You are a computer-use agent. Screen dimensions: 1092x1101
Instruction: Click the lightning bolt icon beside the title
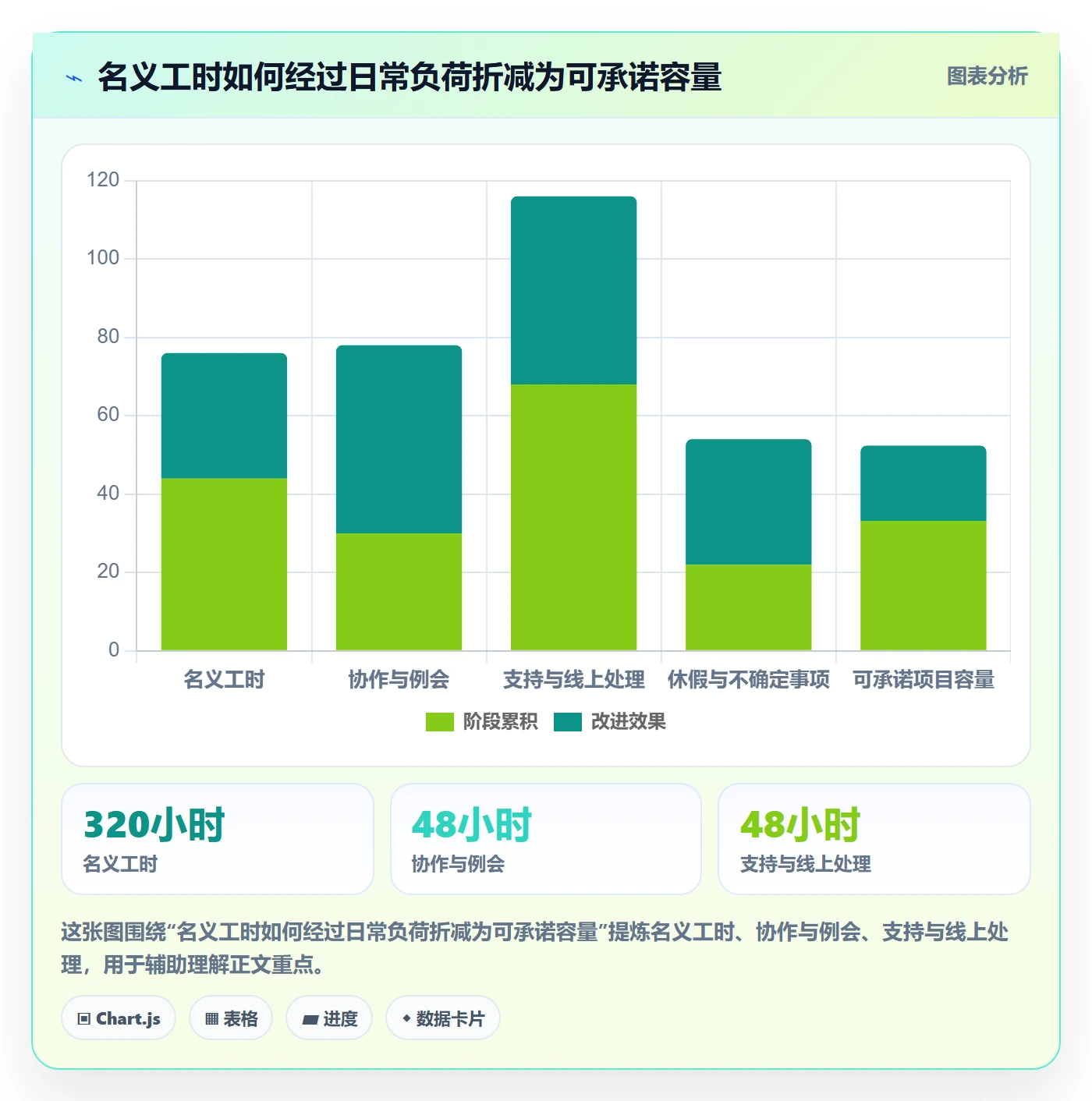click(x=74, y=78)
